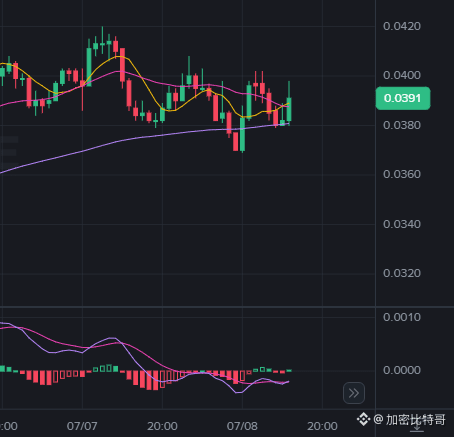
Task: Click the 0.0000 MACD axis value
Action: (402, 370)
